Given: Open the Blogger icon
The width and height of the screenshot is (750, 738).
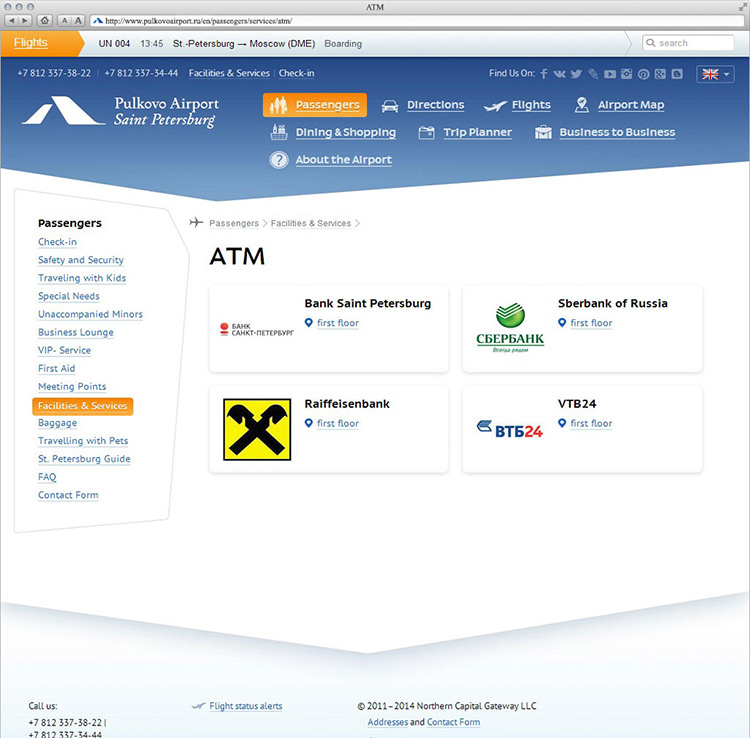Looking at the screenshot, I should (x=677, y=74).
